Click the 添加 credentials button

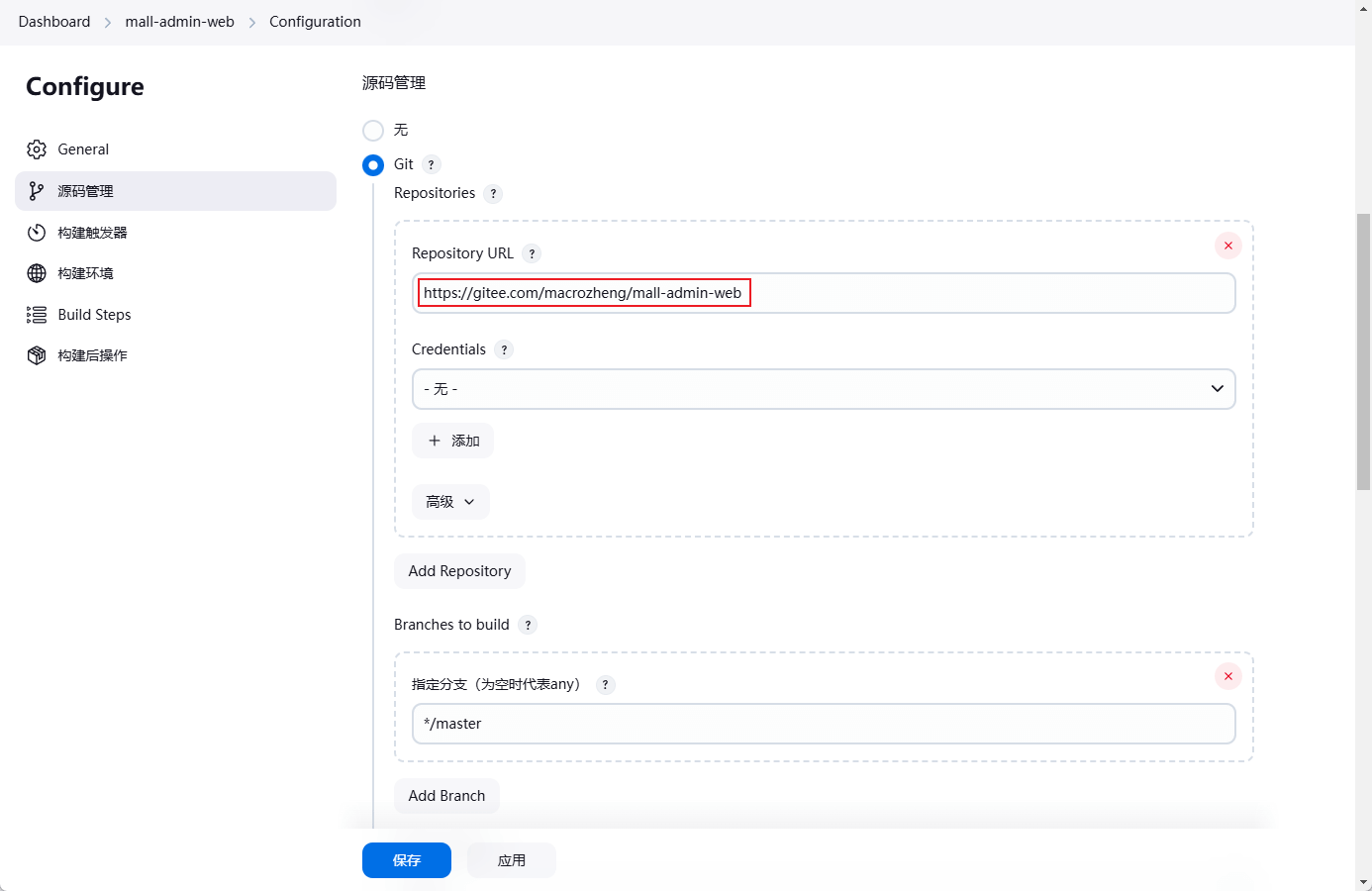click(x=452, y=441)
